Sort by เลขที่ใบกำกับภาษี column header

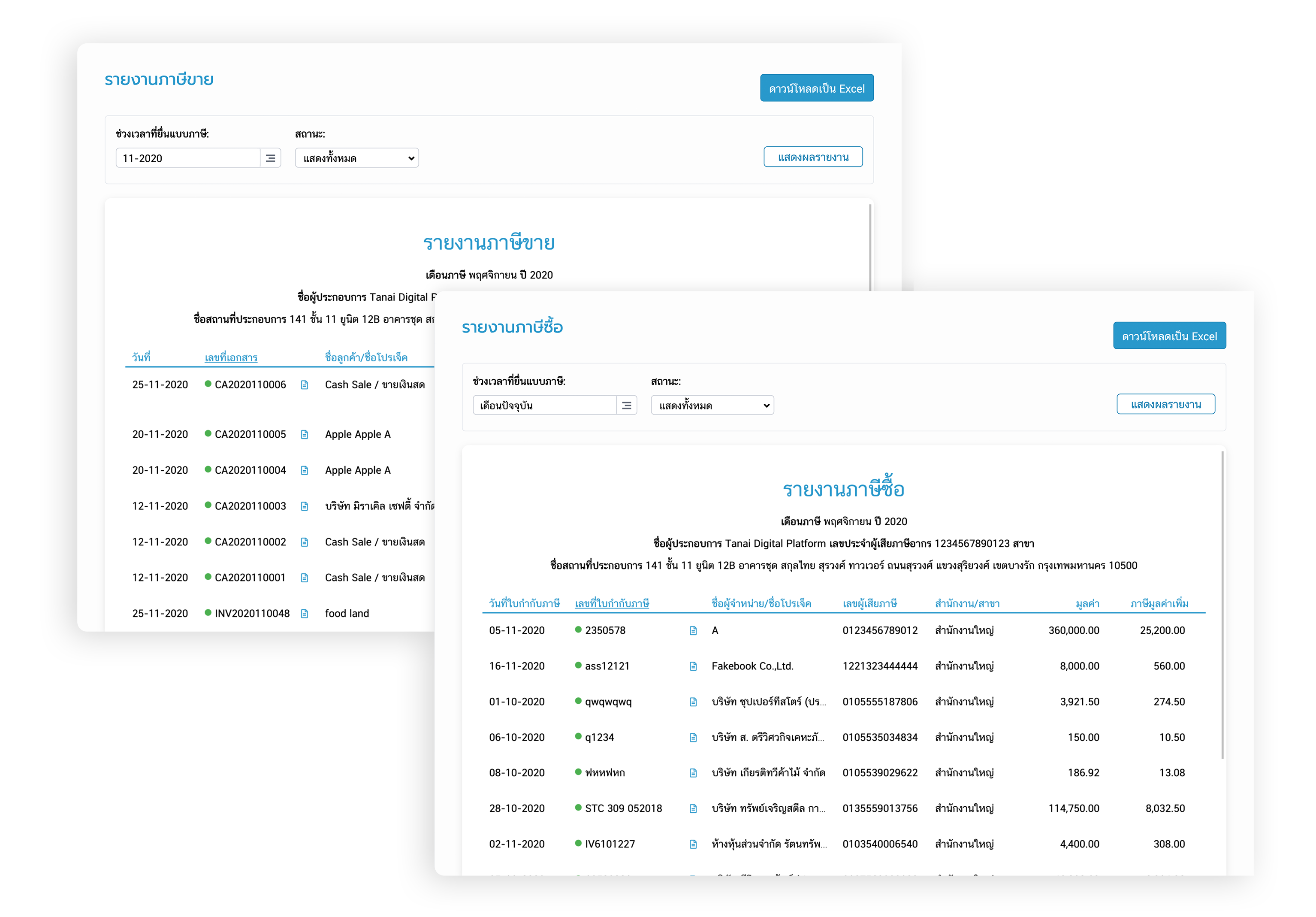tap(612, 603)
